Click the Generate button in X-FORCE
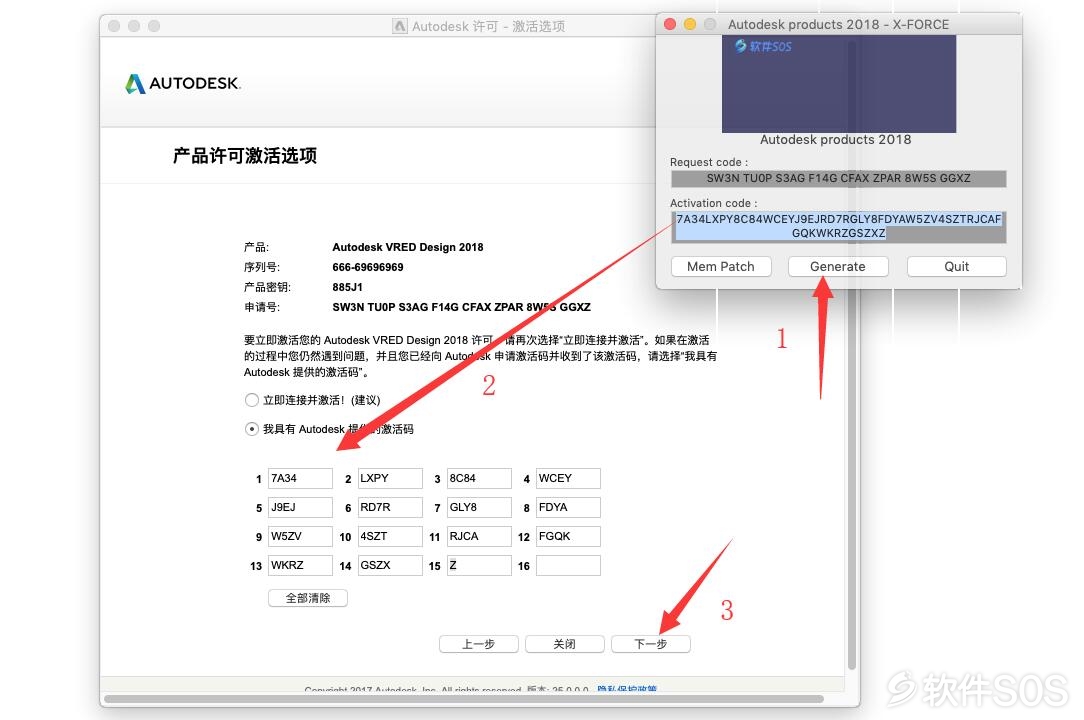This screenshot has width=1084, height=720. point(838,266)
